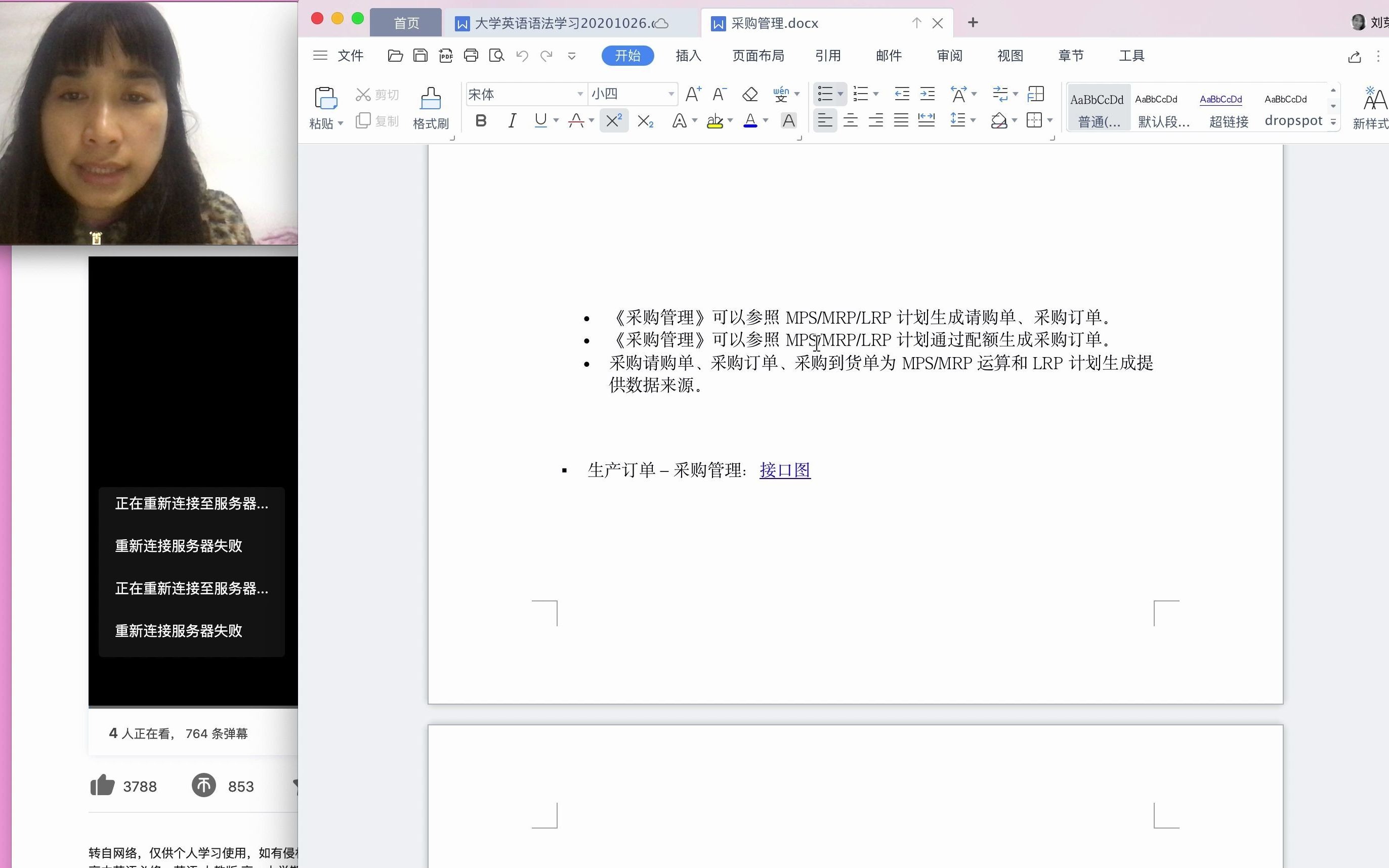Click the Increase Indent icon
This screenshot has height=868, width=1389.
tap(928, 93)
